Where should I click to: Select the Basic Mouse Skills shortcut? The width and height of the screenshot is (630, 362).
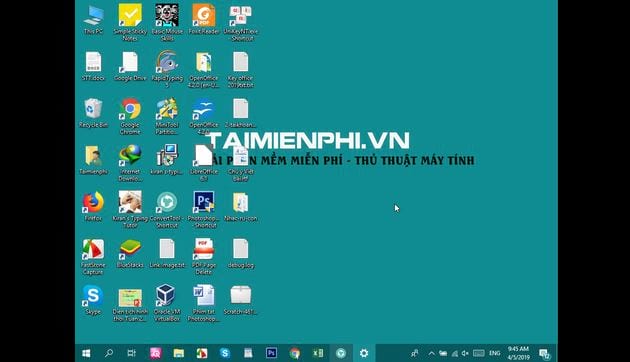click(x=167, y=22)
